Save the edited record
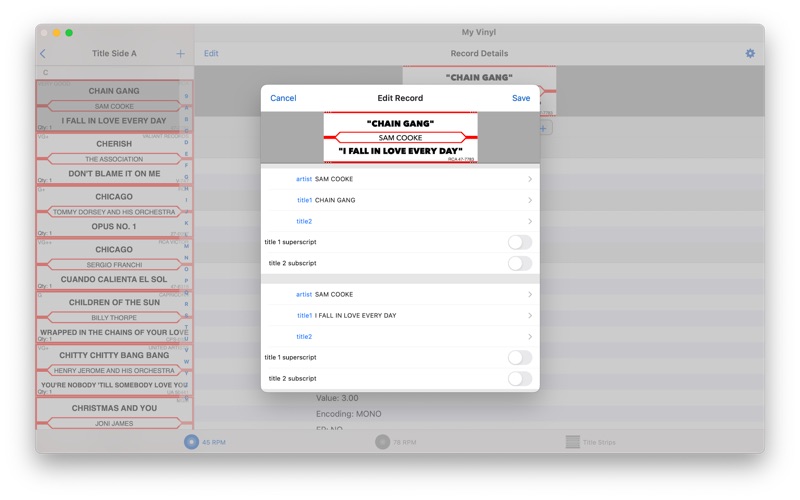 (521, 98)
